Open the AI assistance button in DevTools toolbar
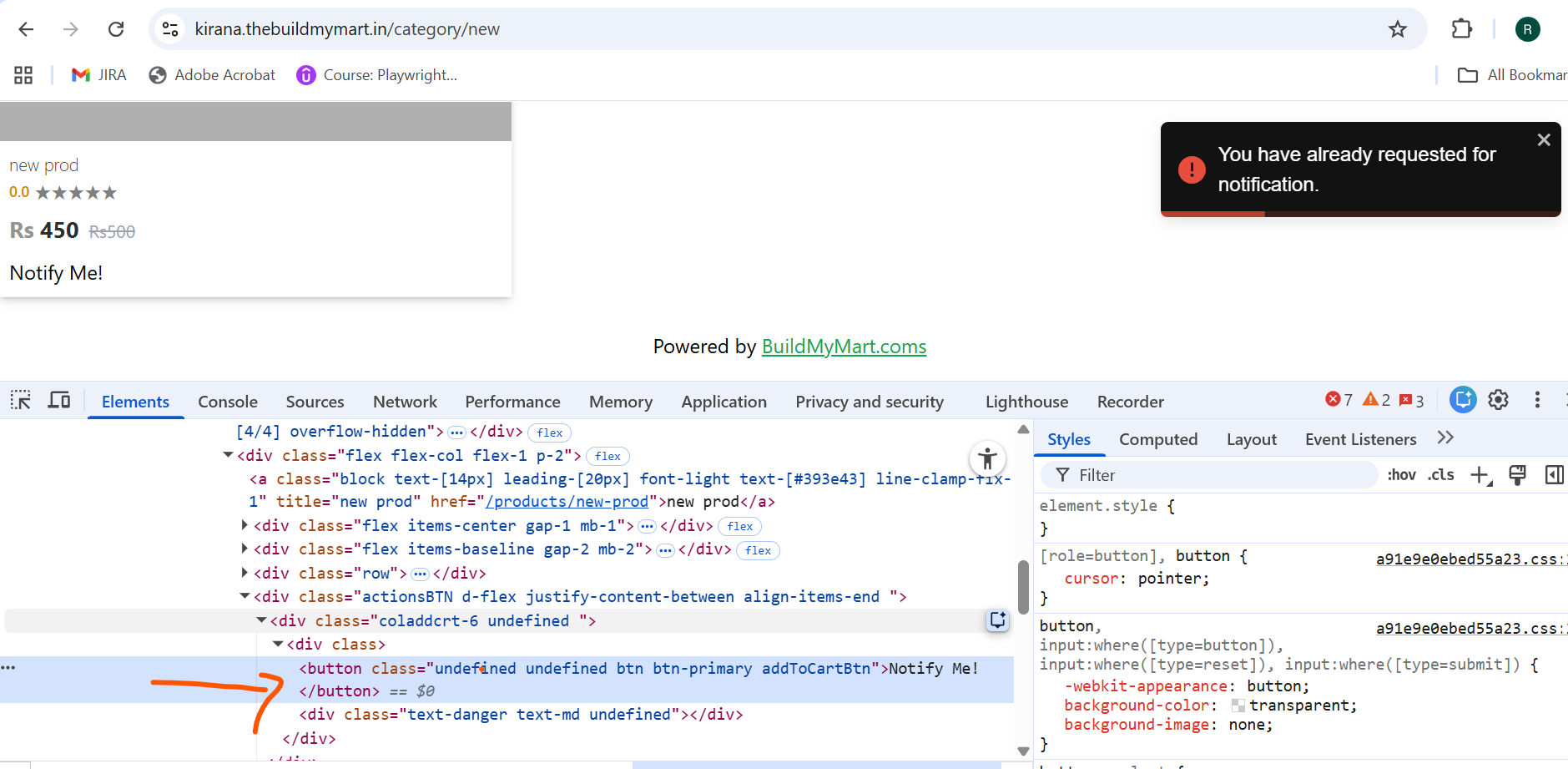 (1463, 400)
